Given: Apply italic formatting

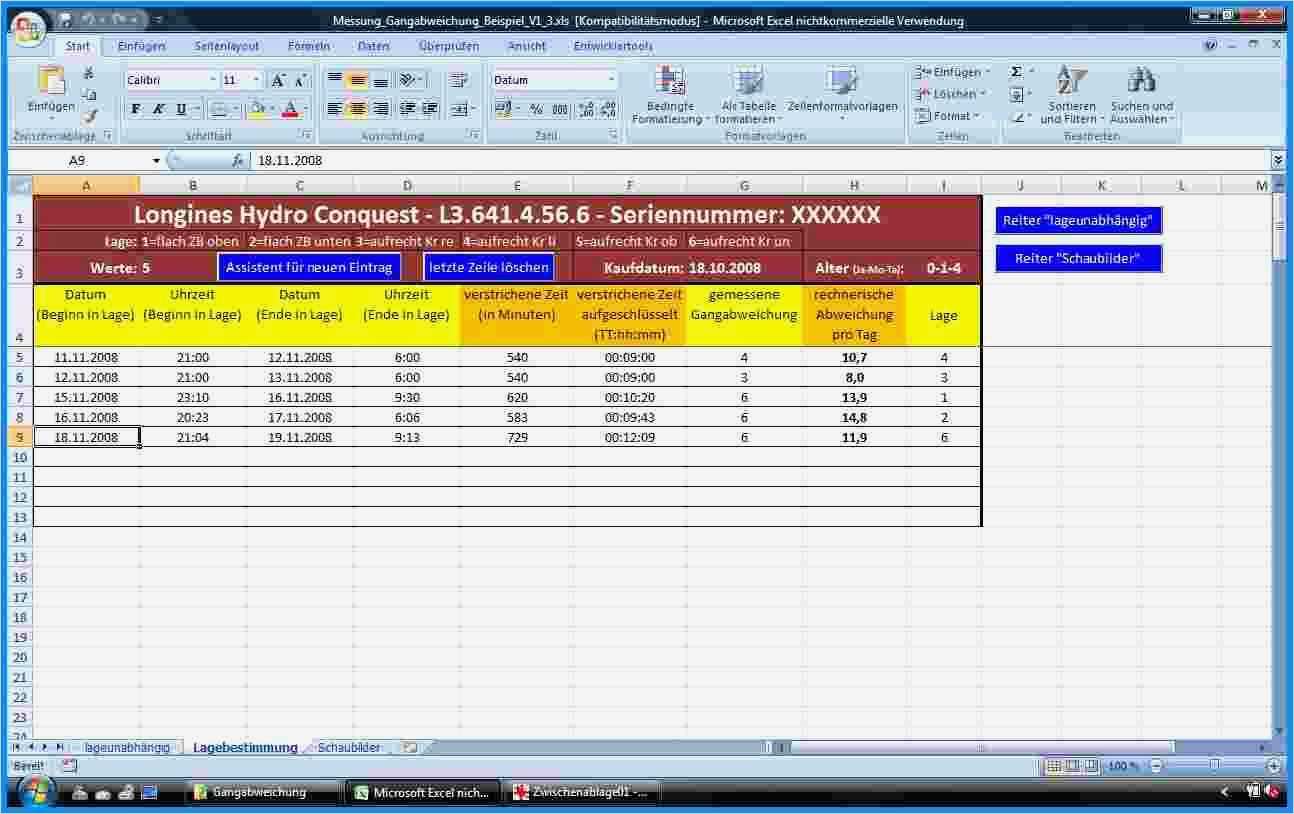Looking at the screenshot, I should coord(158,108).
